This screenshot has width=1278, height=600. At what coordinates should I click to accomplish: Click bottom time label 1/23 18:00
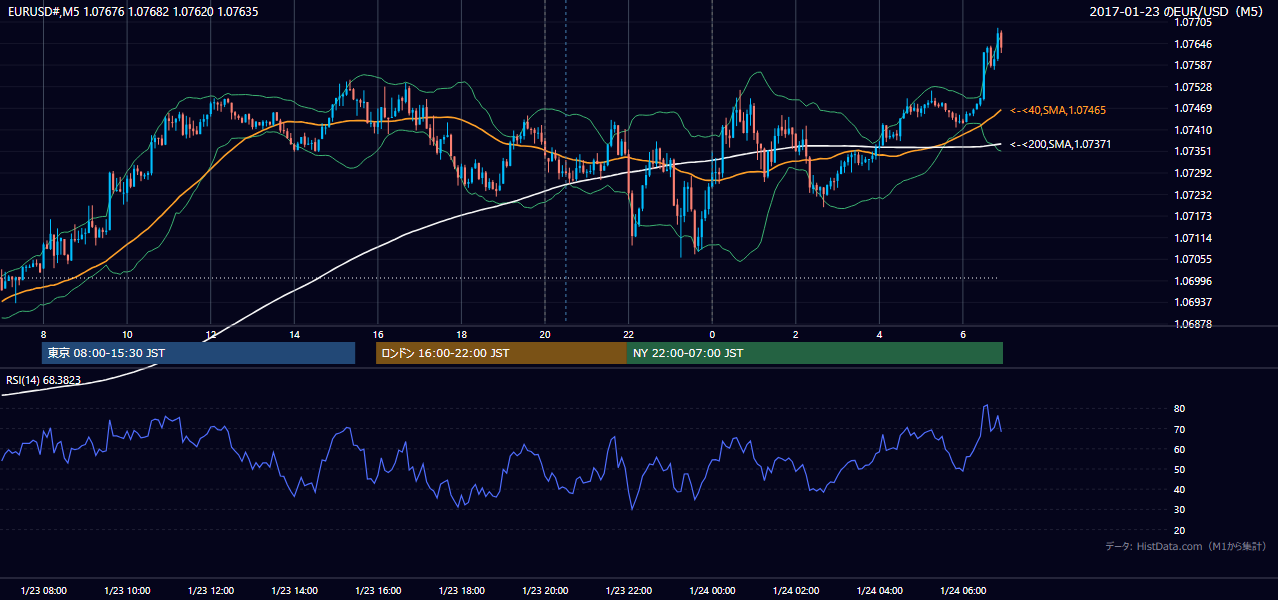[462, 591]
